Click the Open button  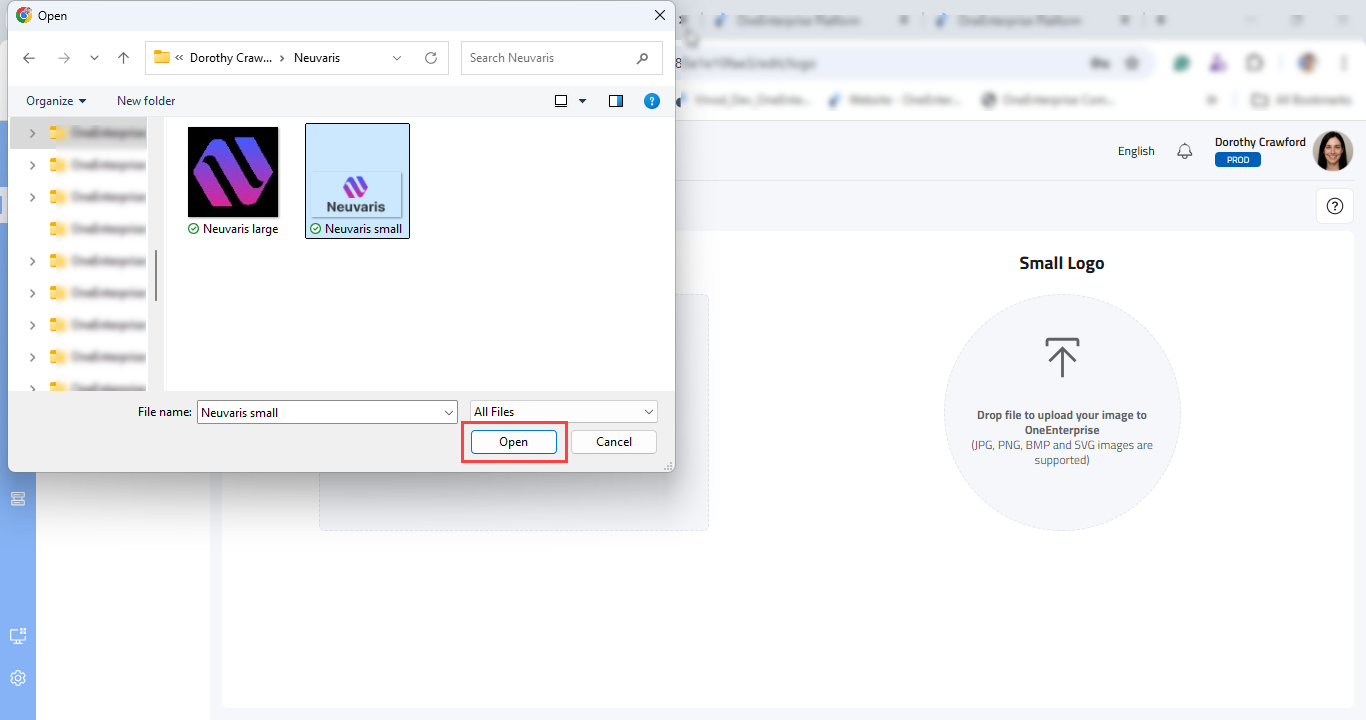513,442
